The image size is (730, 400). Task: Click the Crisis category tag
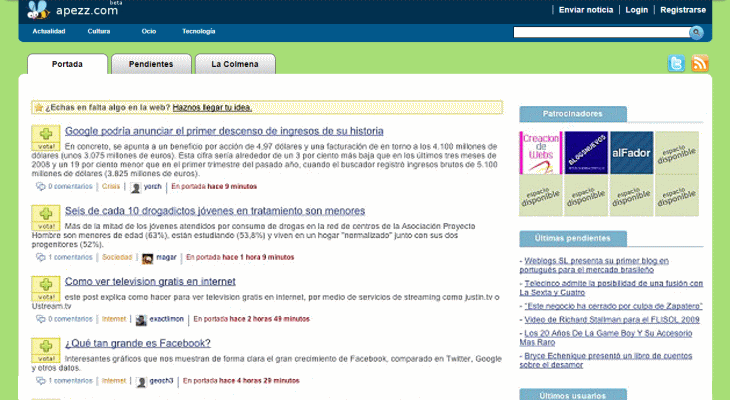click(111, 186)
